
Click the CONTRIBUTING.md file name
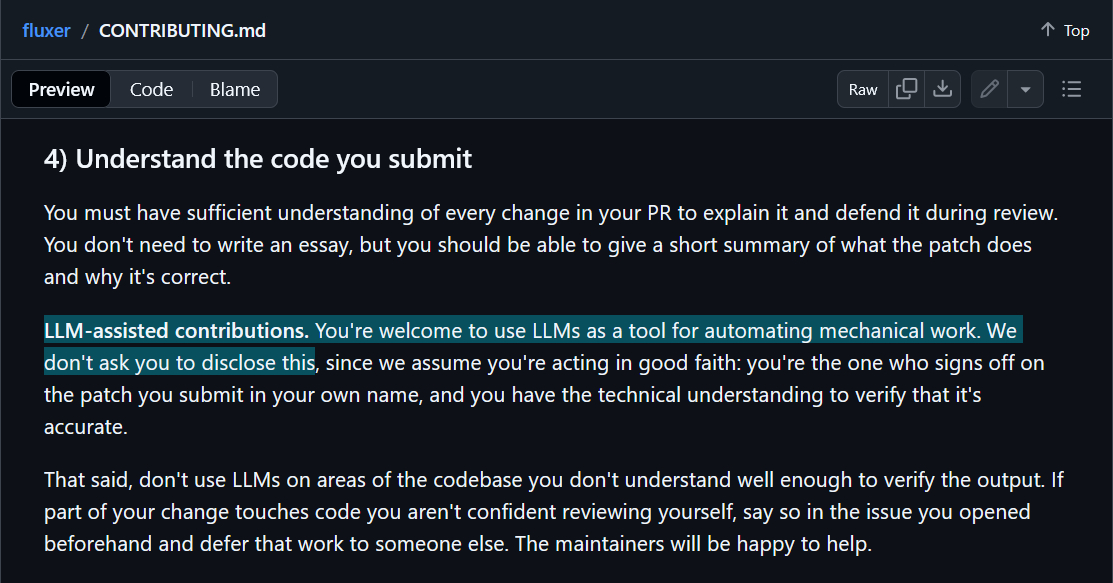pos(182,30)
